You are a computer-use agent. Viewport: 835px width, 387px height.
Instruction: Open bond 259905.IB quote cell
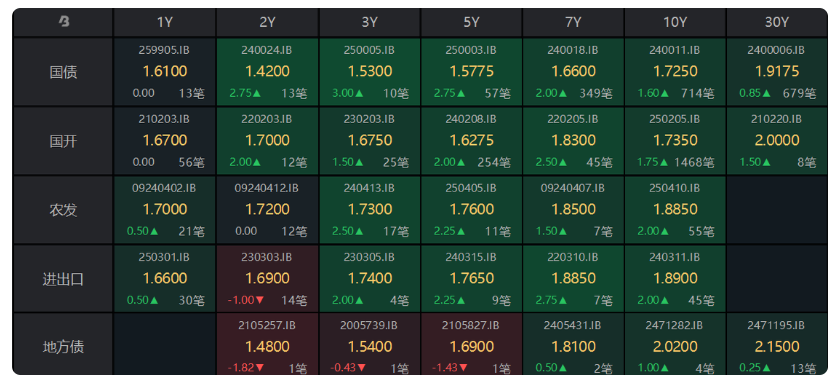coord(165,72)
